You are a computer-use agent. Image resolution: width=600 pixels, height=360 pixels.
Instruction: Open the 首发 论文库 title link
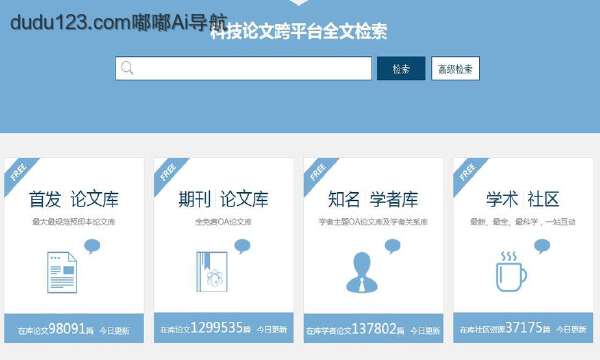(74, 199)
